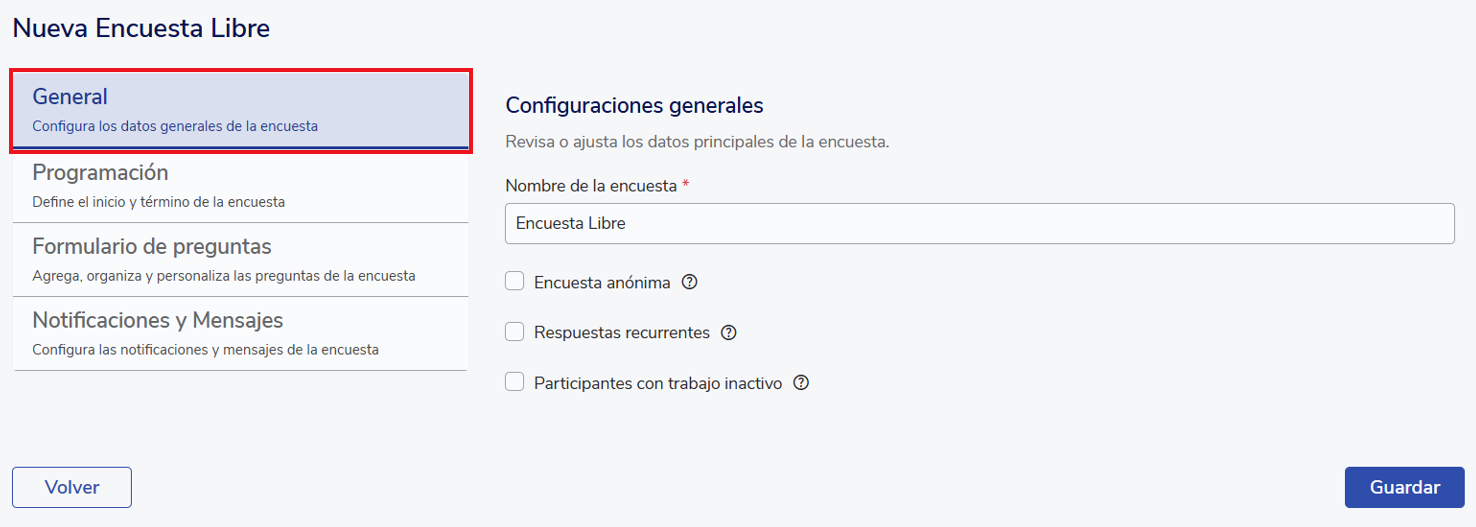Viewport: 1476px width, 527px height.
Task: Click help icon next to Respuestas recurrentes
Action: [729, 332]
